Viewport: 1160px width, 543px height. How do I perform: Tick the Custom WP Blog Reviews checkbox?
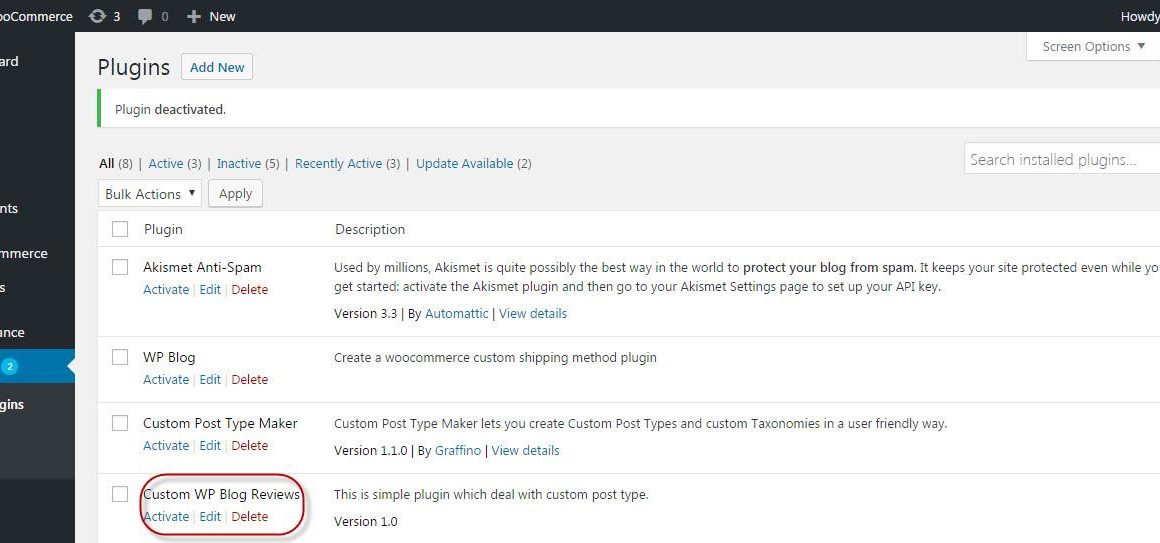[120, 494]
